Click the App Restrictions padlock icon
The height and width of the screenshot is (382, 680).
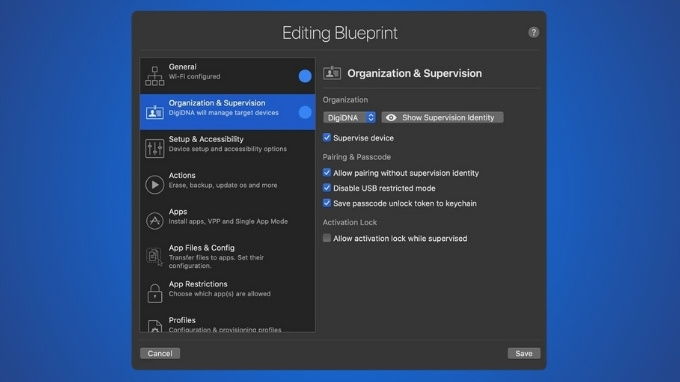[154, 293]
